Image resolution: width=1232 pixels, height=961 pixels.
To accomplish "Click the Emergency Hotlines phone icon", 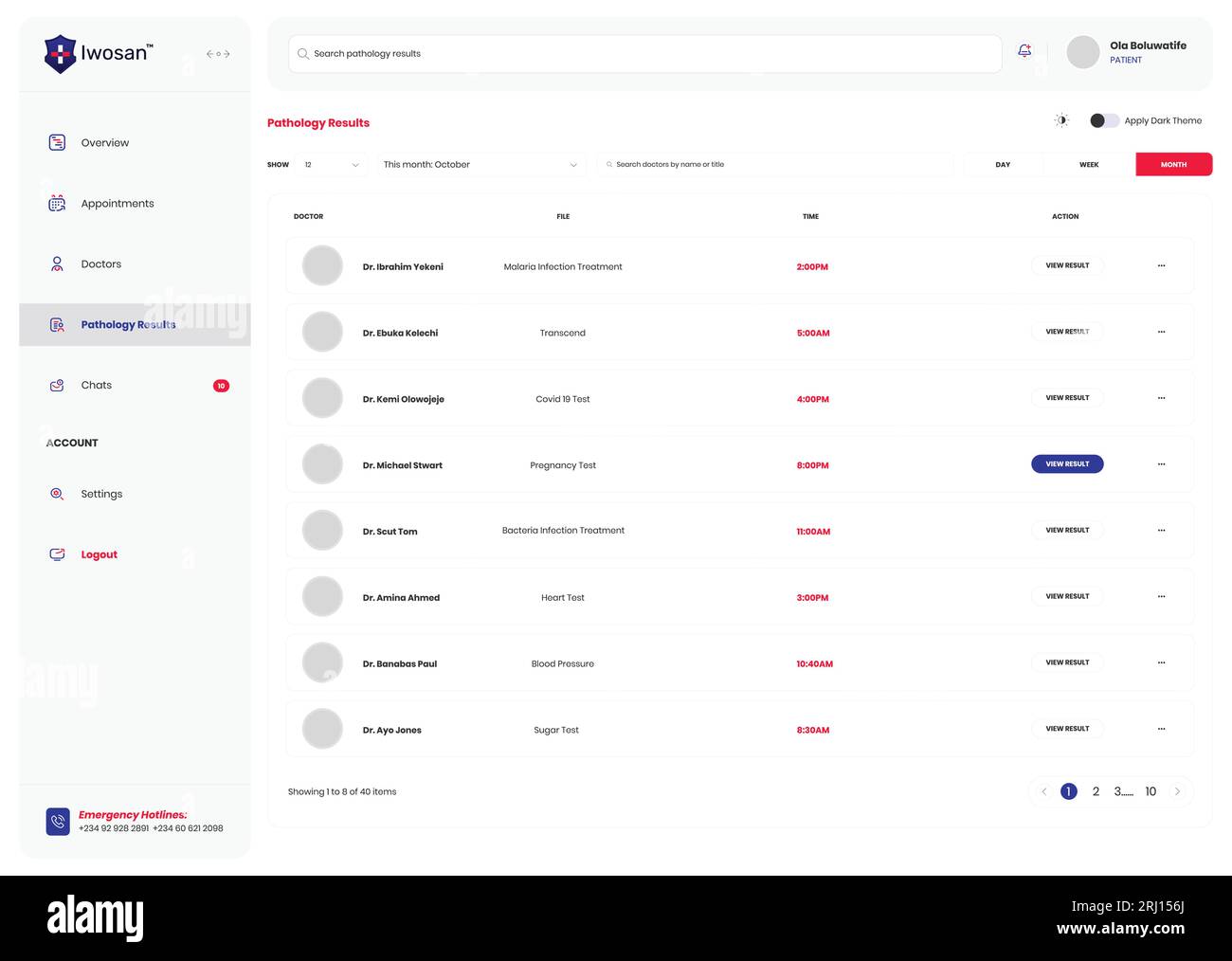I will tap(58, 821).
